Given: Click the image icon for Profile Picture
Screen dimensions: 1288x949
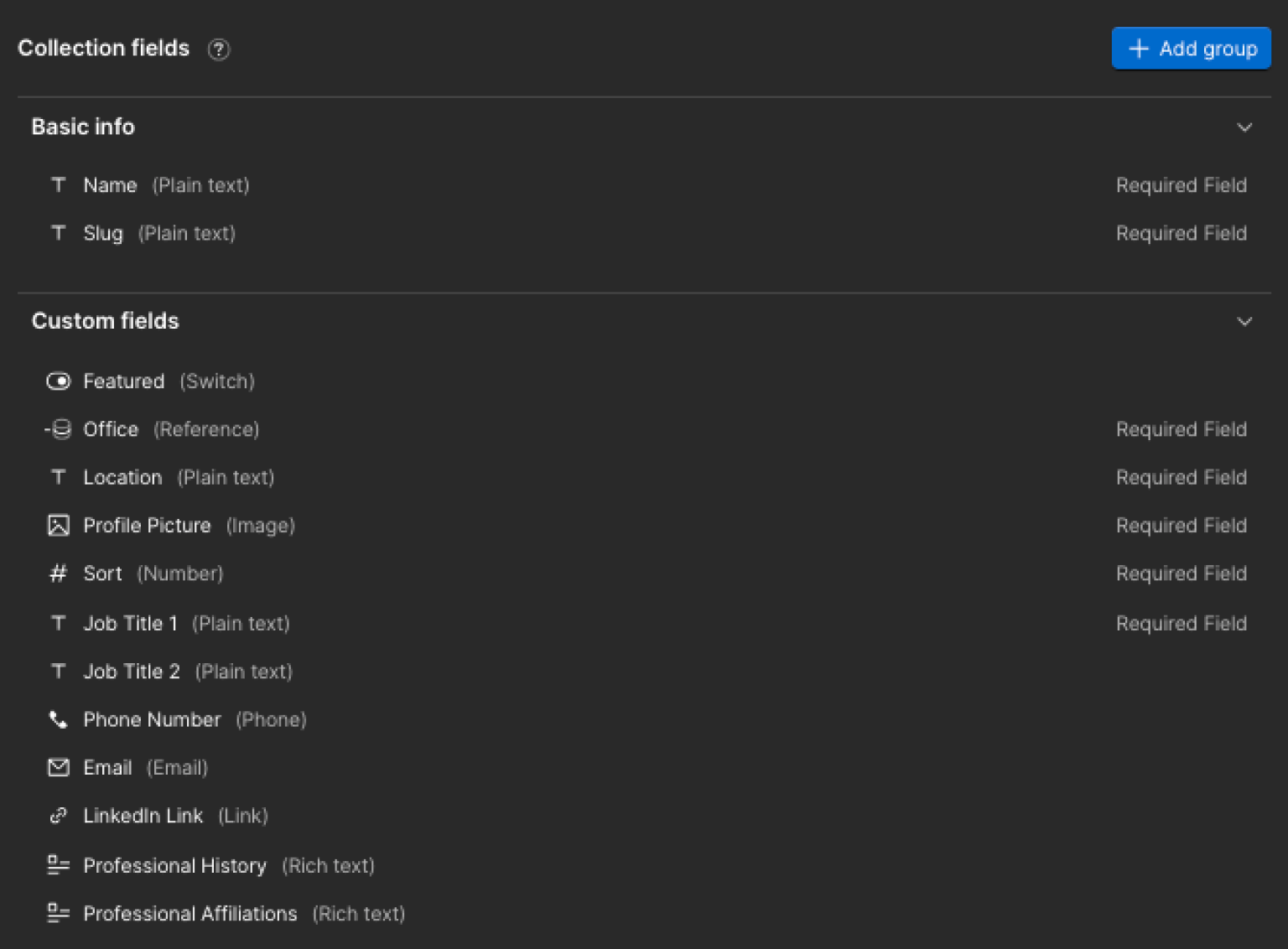Looking at the screenshot, I should coord(58,526).
